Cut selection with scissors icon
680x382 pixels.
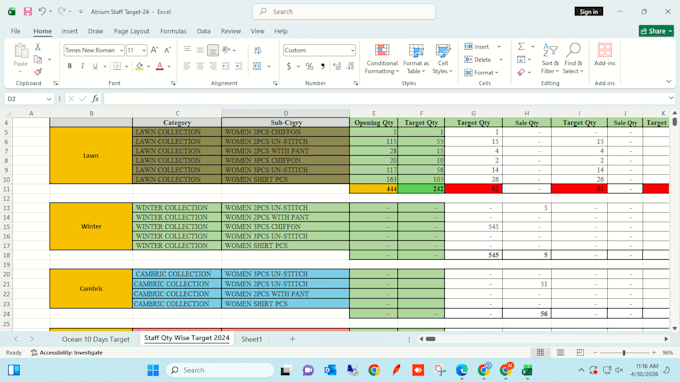click(x=38, y=47)
